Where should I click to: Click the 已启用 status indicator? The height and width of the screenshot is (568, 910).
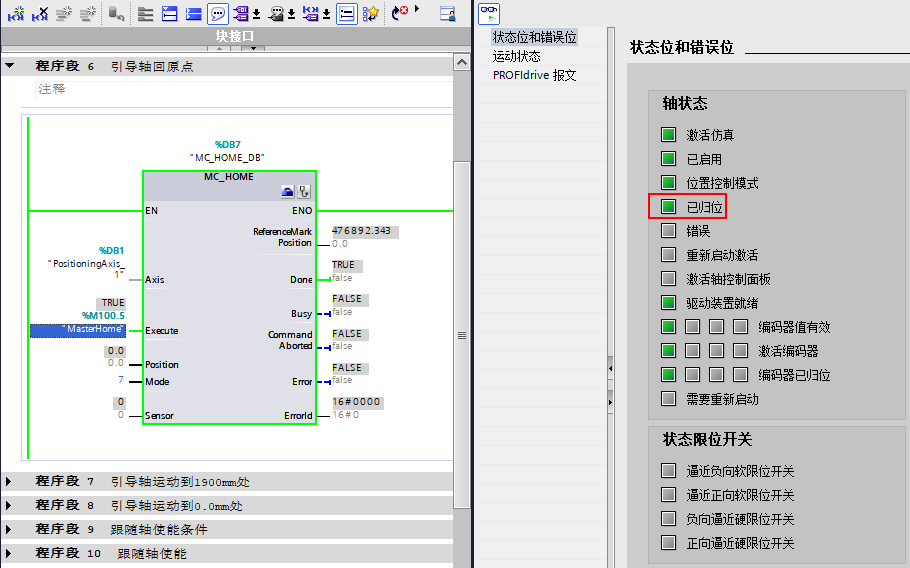669,158
